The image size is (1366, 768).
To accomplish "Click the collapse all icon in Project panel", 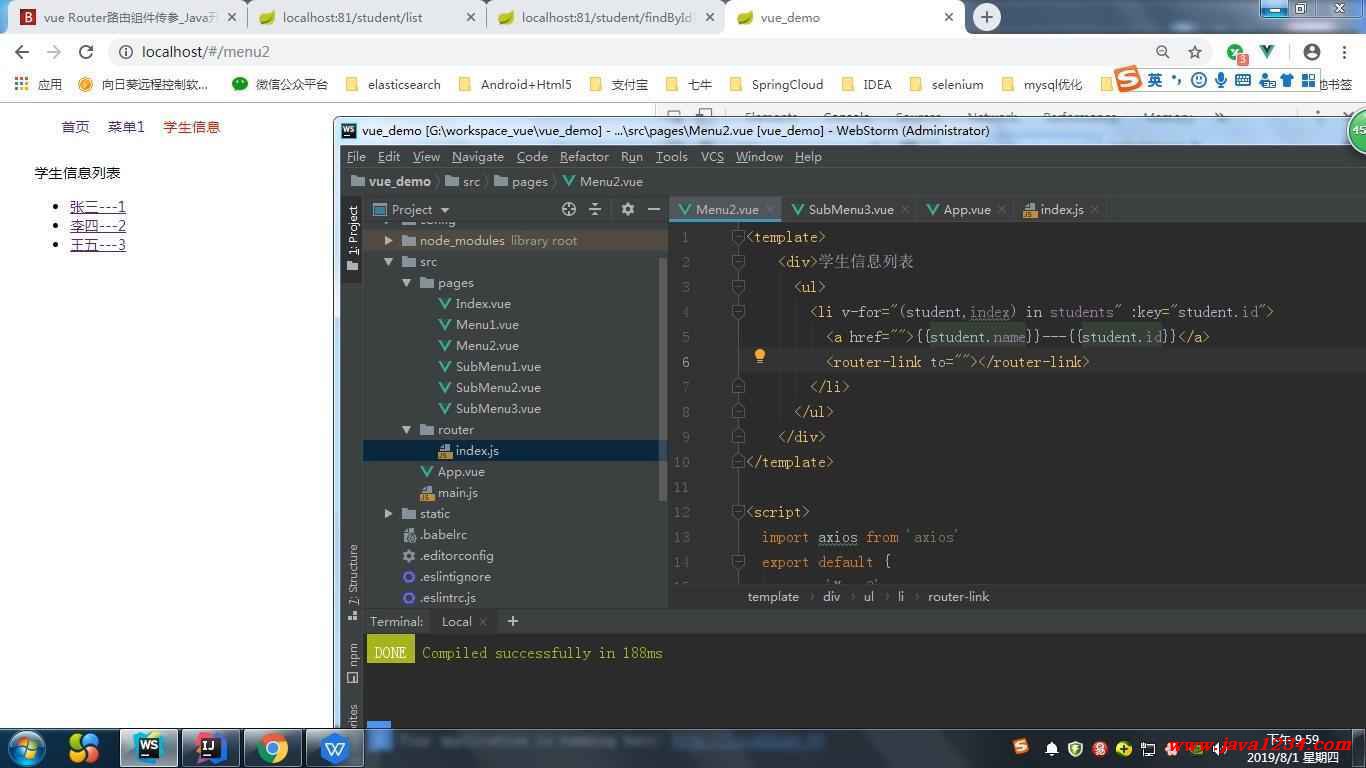I will [x=595, y=209].
